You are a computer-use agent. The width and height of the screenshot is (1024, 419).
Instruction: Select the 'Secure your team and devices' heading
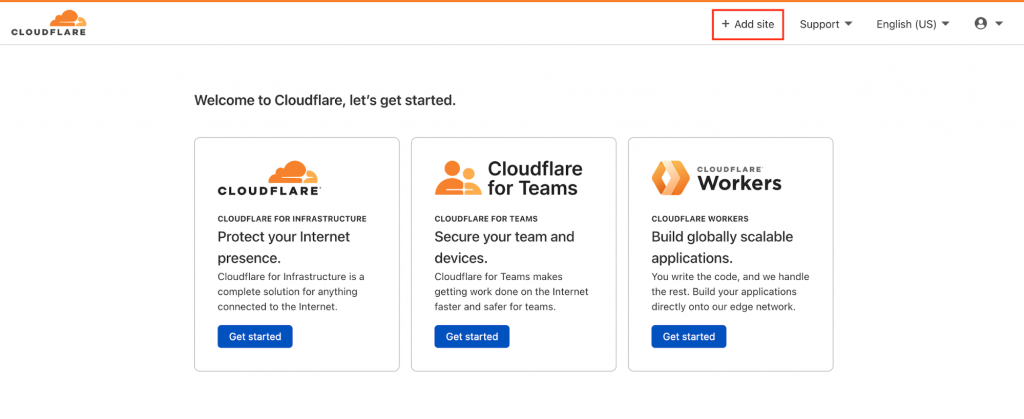pos(504,247)
